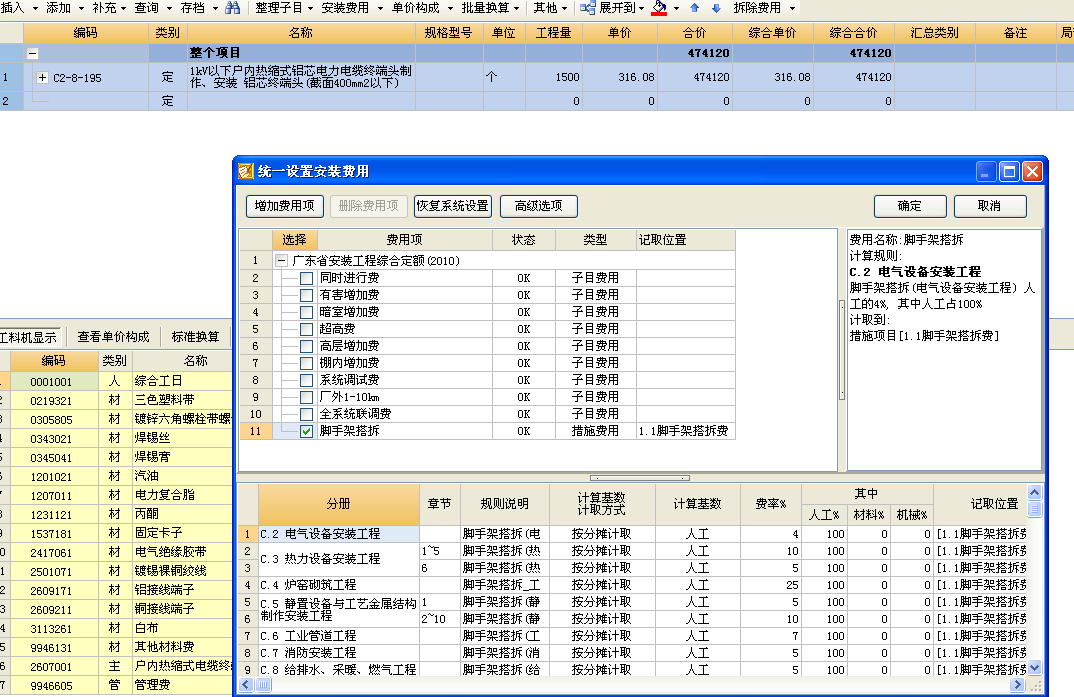The height and width of the screenshot is (697, 1074).
Task: Click the 取消 button
Action: (989, 206)
